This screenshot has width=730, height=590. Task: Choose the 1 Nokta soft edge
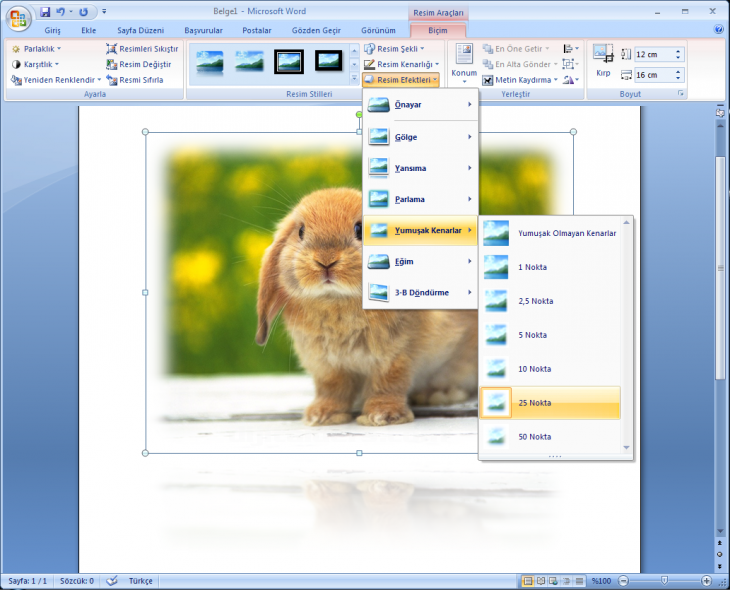tap(550, 267)
